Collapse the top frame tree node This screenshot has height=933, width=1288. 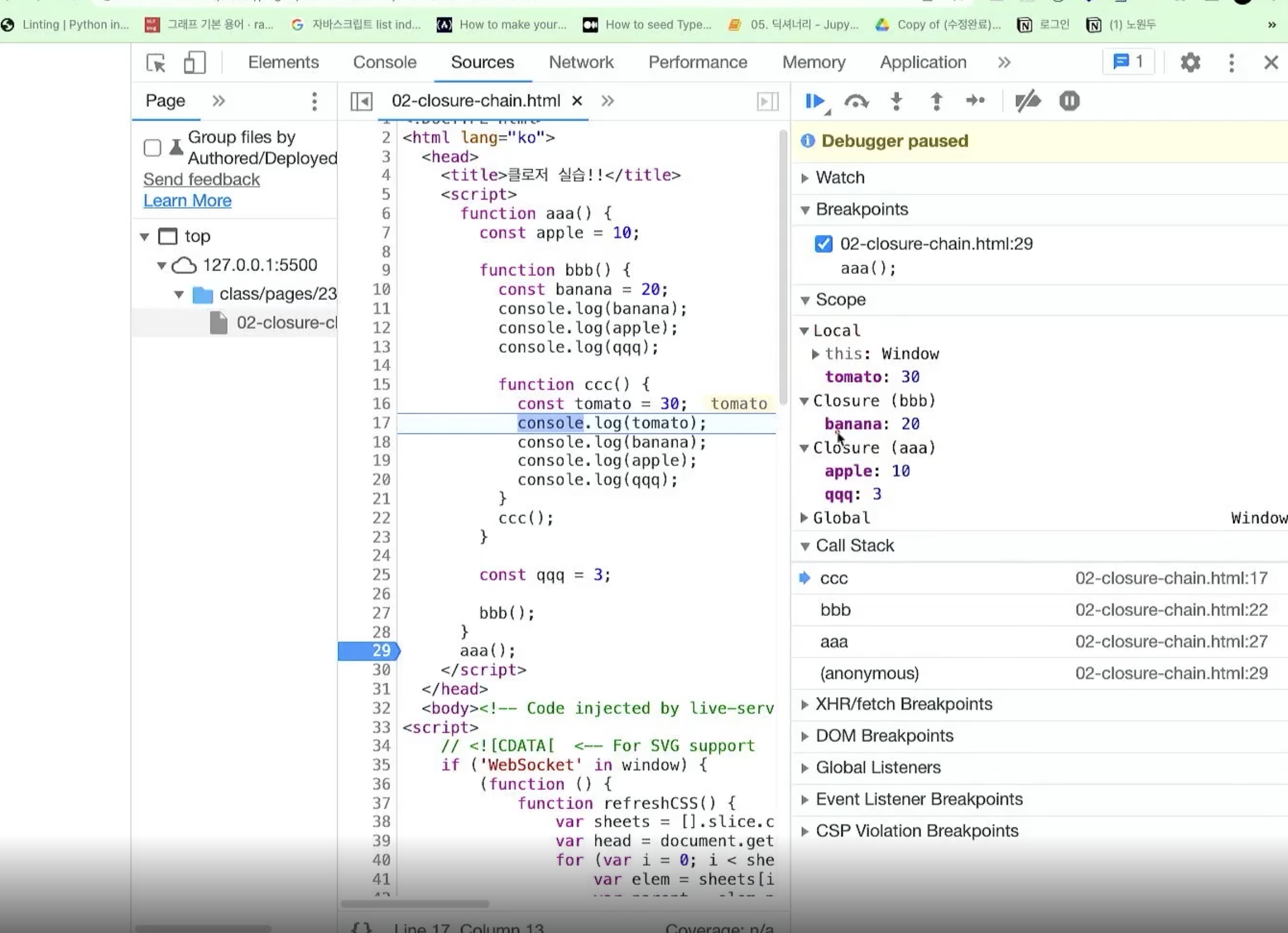click(144, 237)
